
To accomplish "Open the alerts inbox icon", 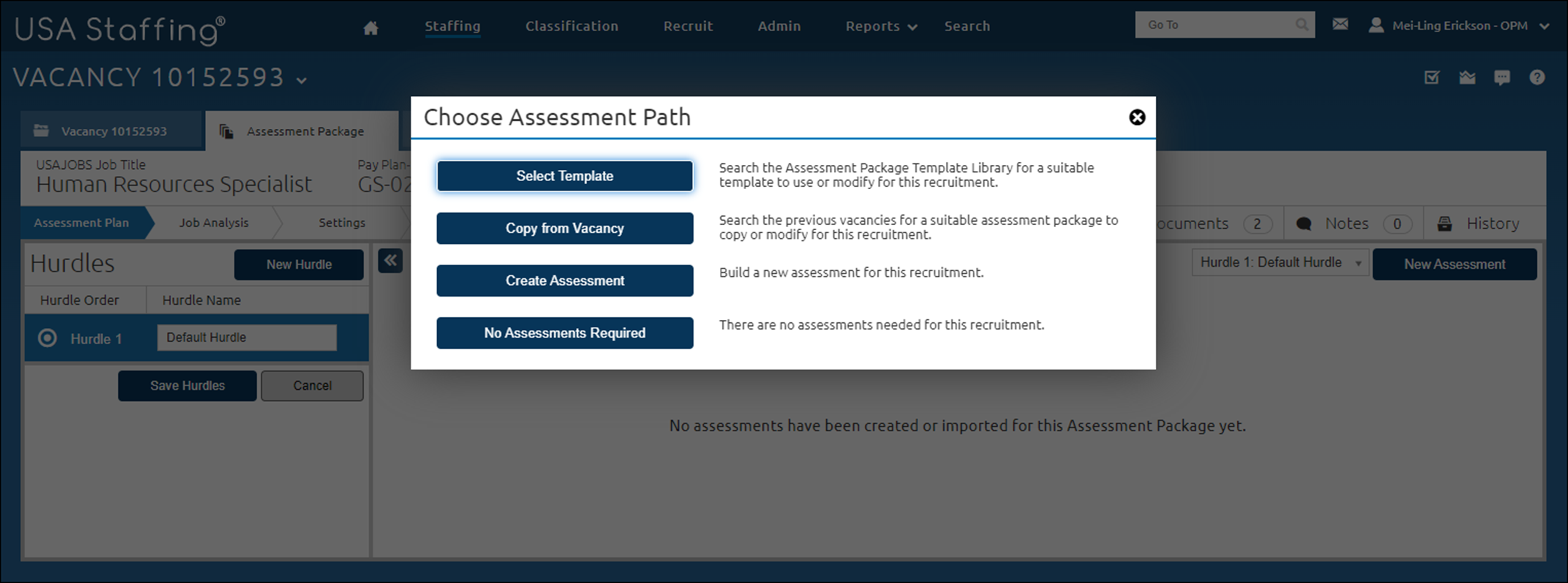I will pyautogui.click(x=1467, y=77).
